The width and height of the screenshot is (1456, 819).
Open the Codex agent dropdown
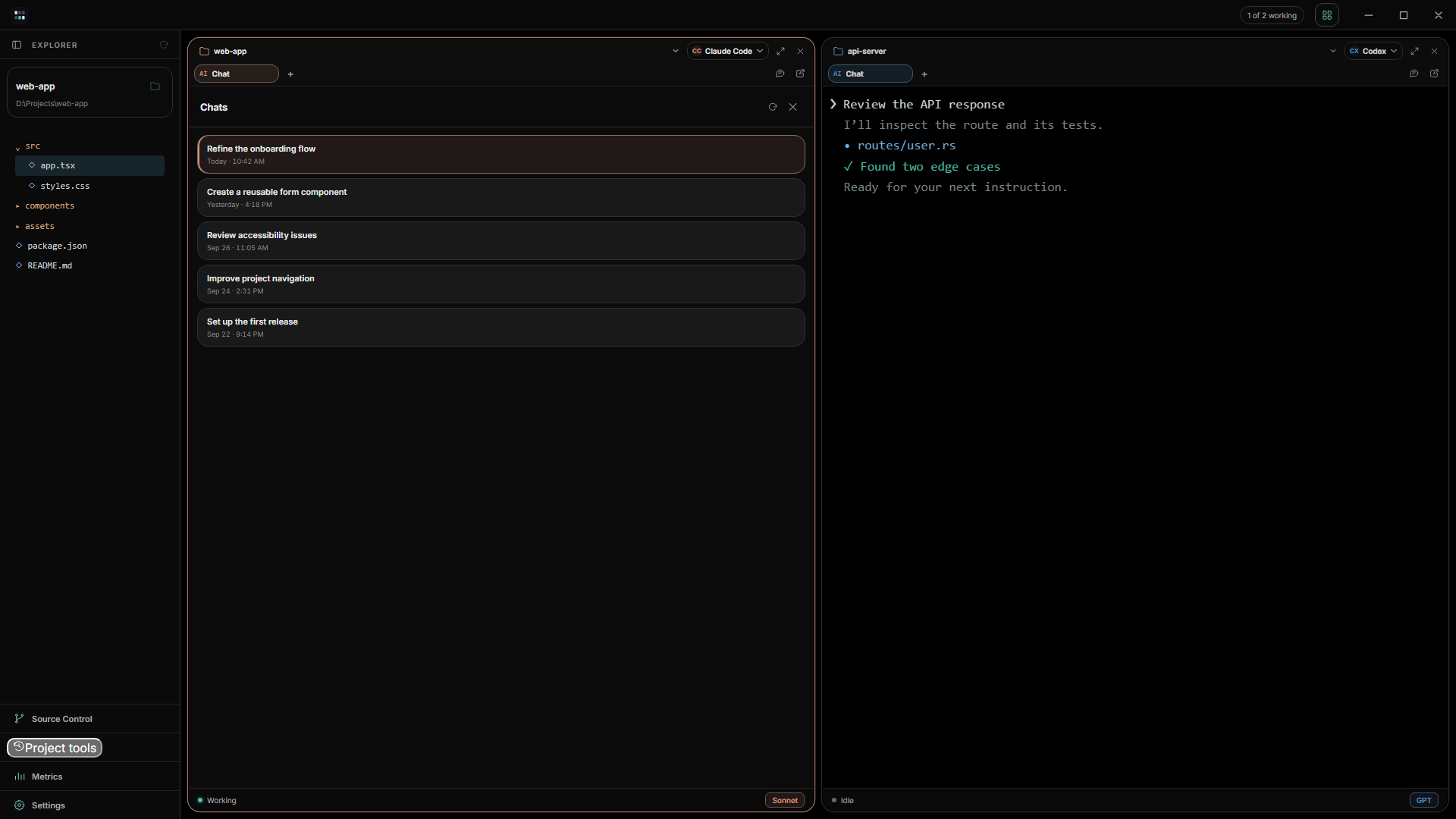(x=1373, y=51)
